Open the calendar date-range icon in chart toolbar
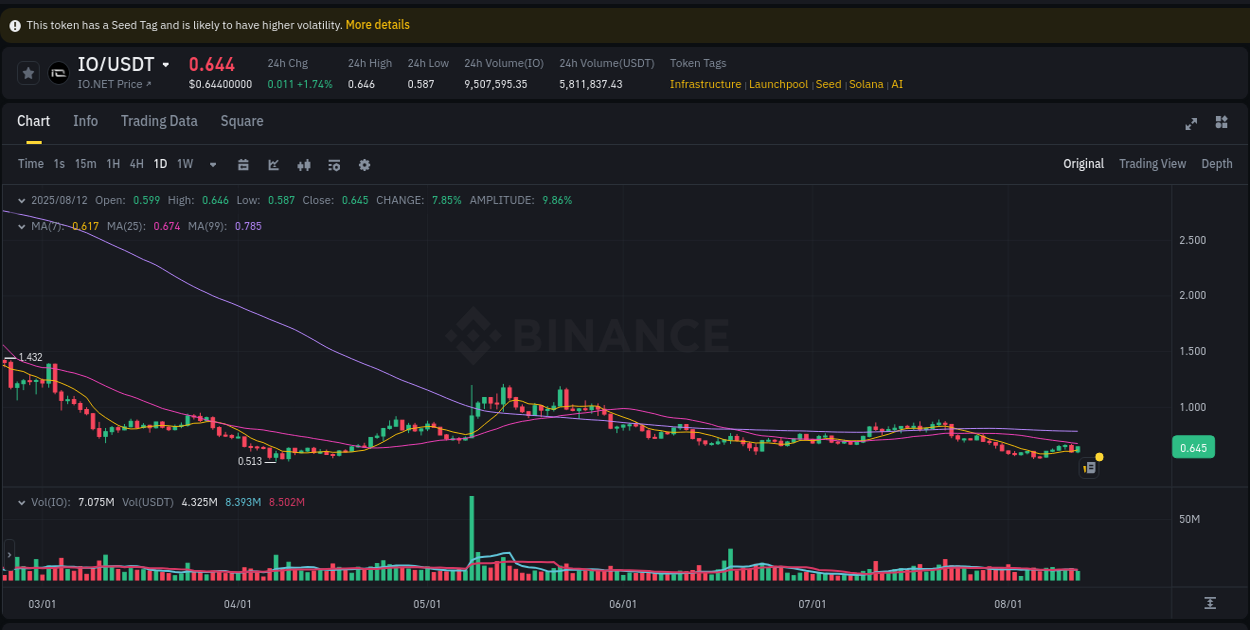This screenshot has width=1250, height=630. pos(243,164)
